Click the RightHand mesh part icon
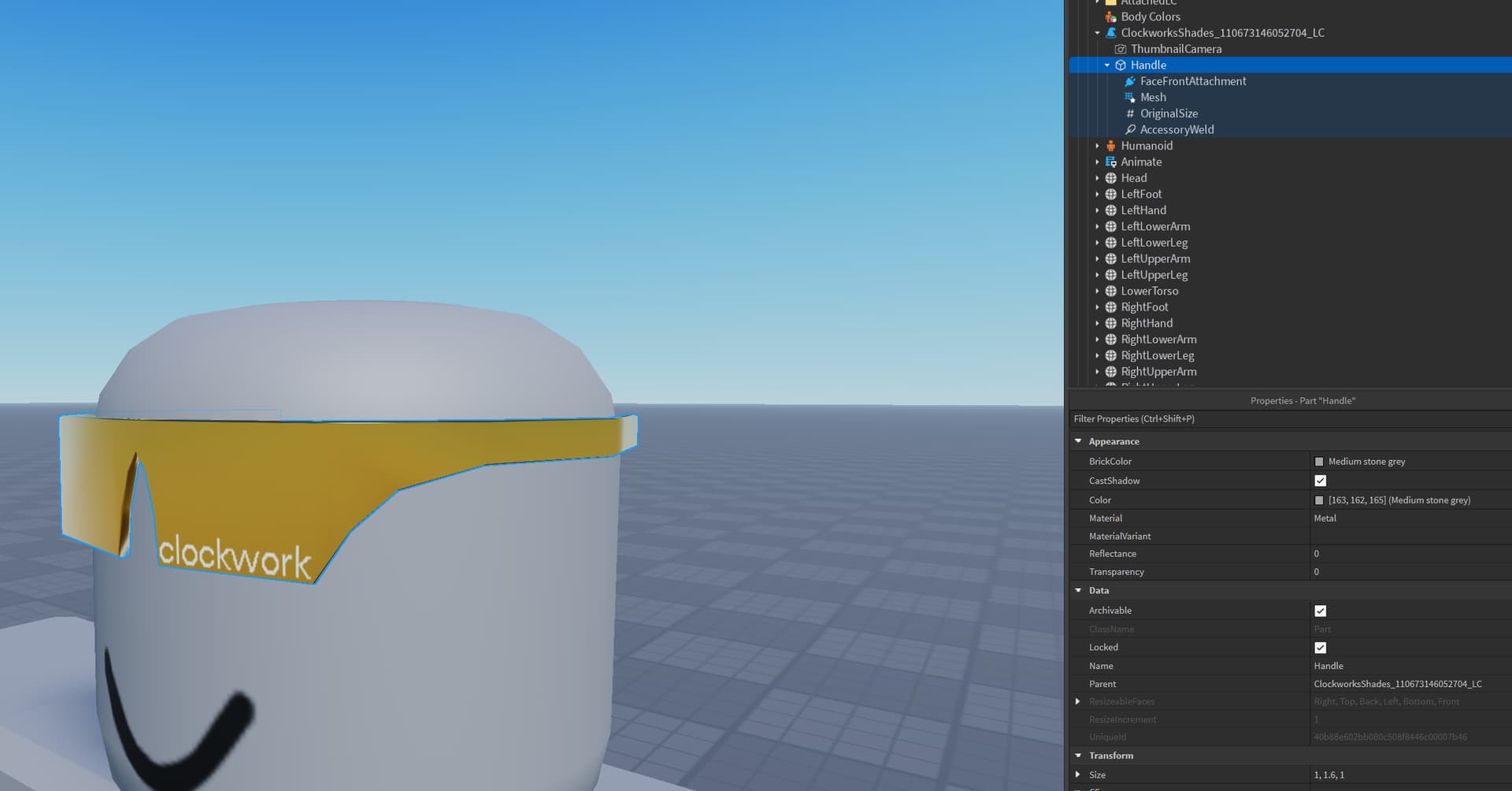The height and width of the screenshot is (791, 1512). coord(1110,324)
